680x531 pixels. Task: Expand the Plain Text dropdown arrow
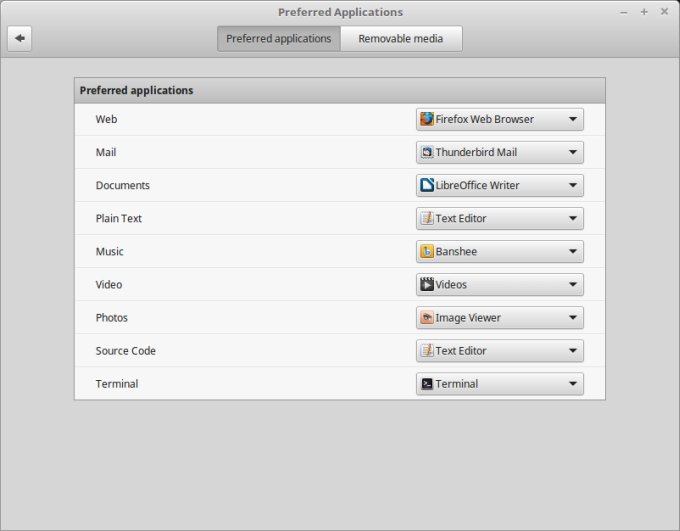pos(572,218)
